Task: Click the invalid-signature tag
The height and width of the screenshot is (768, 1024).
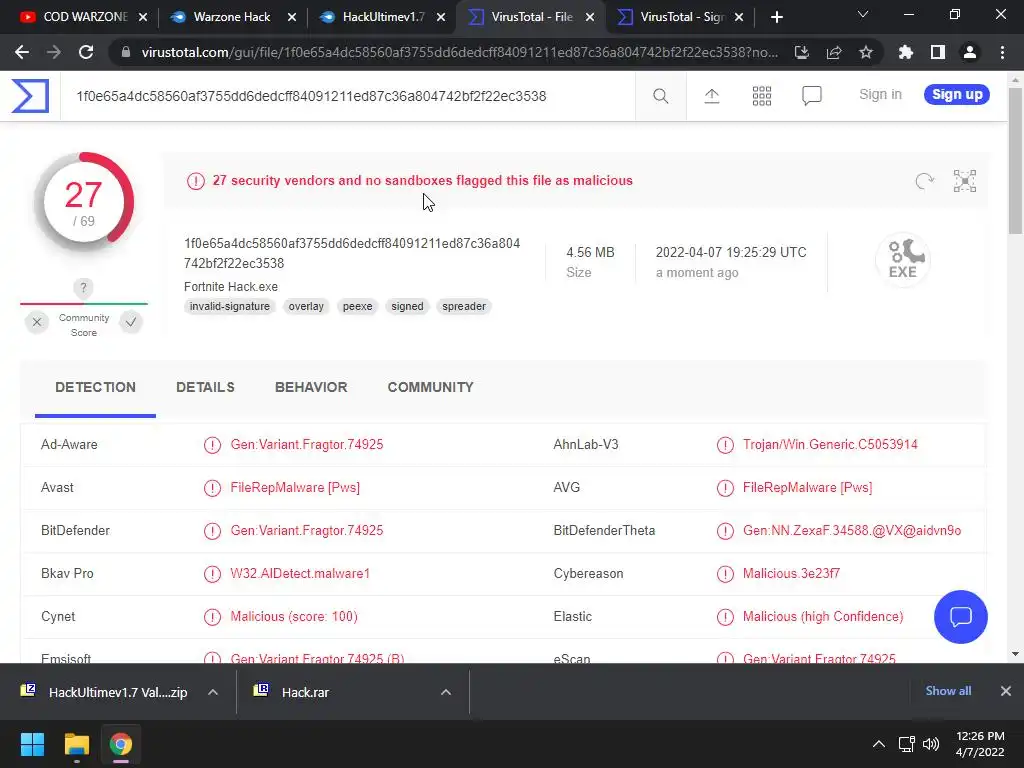Action: (229, 306)
